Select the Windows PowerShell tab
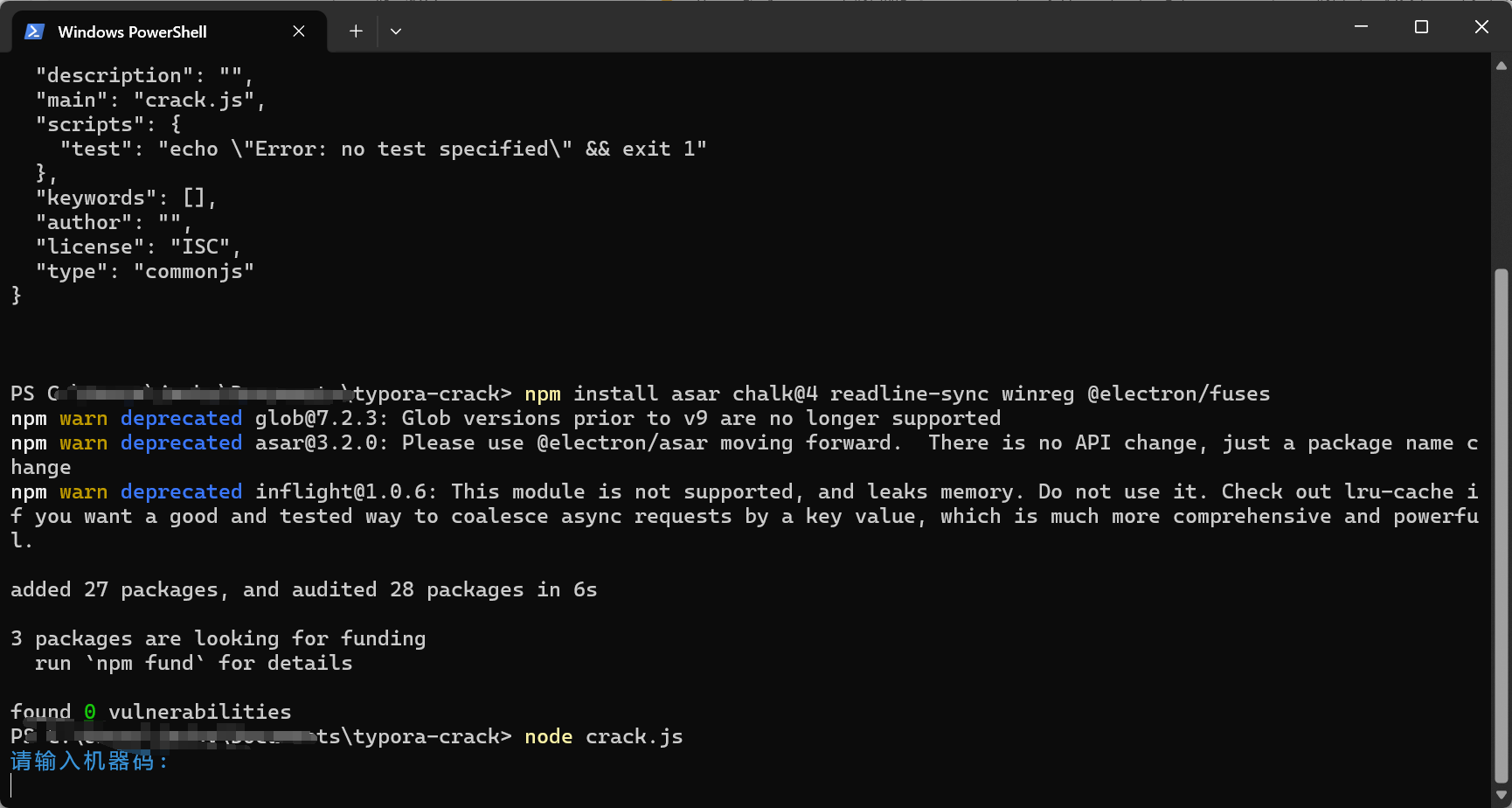 click(132, 31)
